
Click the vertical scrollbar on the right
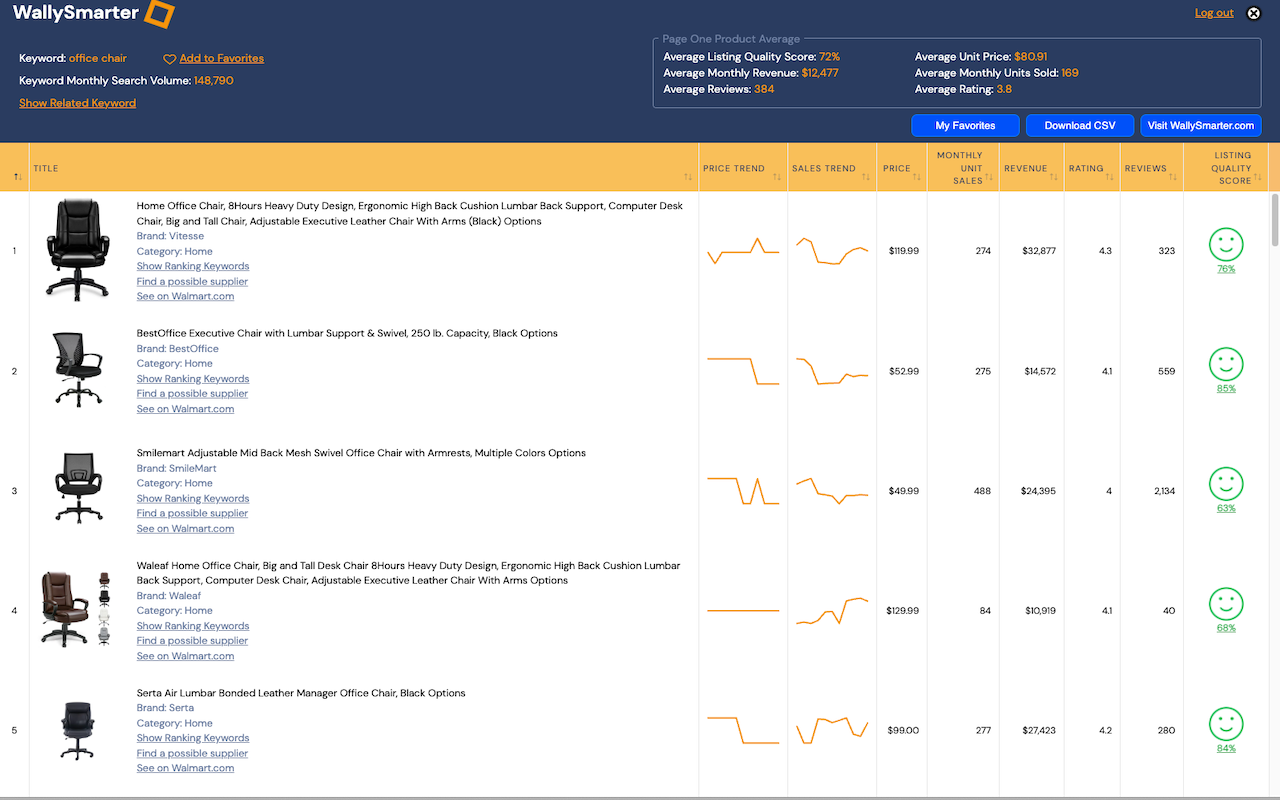pos(1274,220)
